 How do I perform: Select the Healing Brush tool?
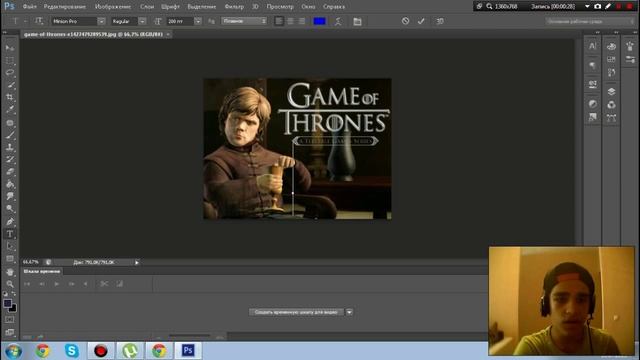pos(10,122)
